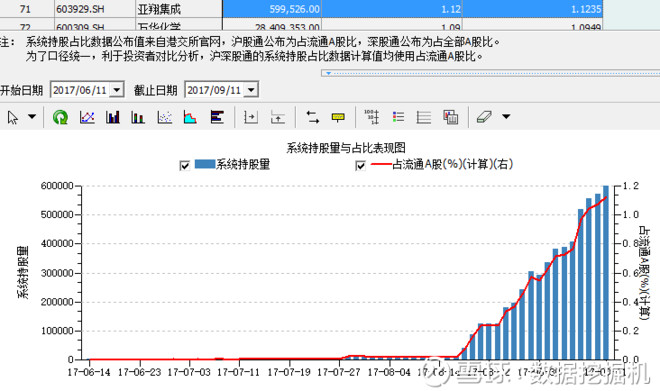Click the 截止日期 label

pyautogui.click(x=156, y=90)
